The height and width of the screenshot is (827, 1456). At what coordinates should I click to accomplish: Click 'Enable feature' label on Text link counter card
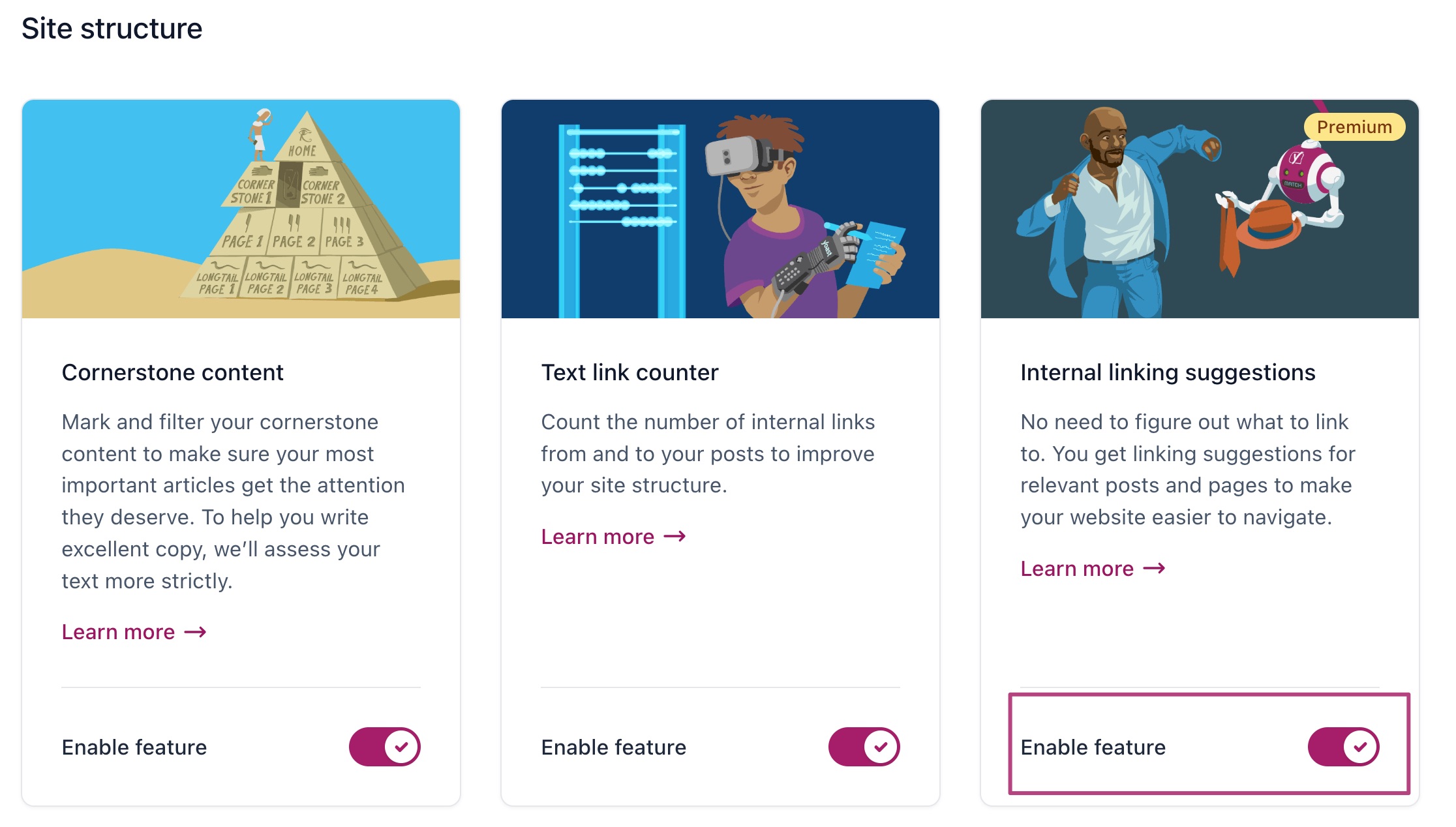point(614,747)
